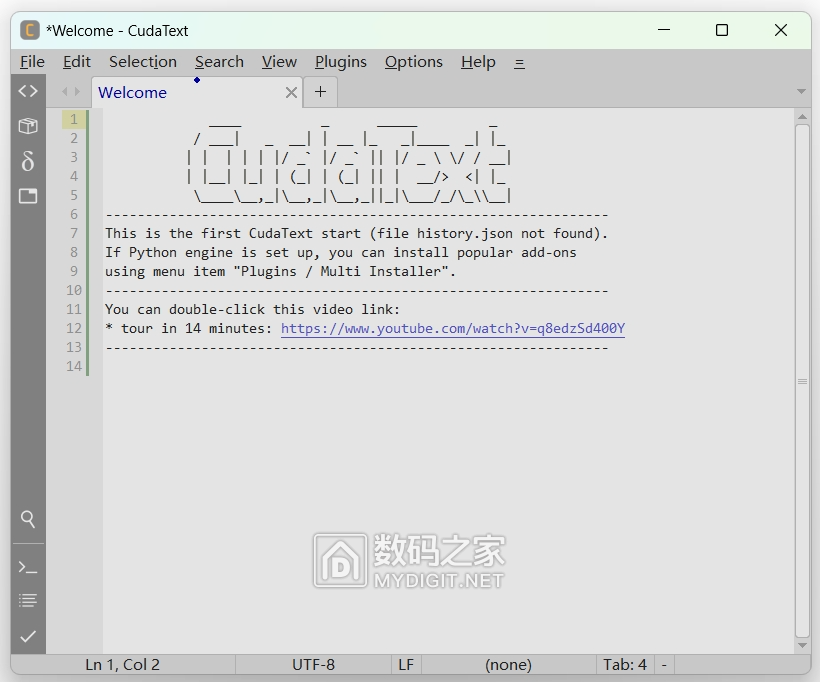Add a new tab with plus button
The height and width of the screenshot is (682, 820).
(x=320, y=92)
